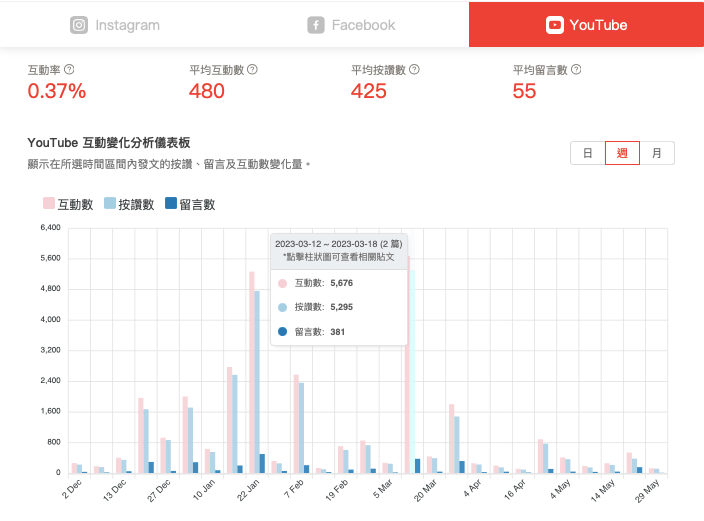Click the average interactions value 480
The height and width of the screenshot is (521, 704).
click(x=207, y=91)
